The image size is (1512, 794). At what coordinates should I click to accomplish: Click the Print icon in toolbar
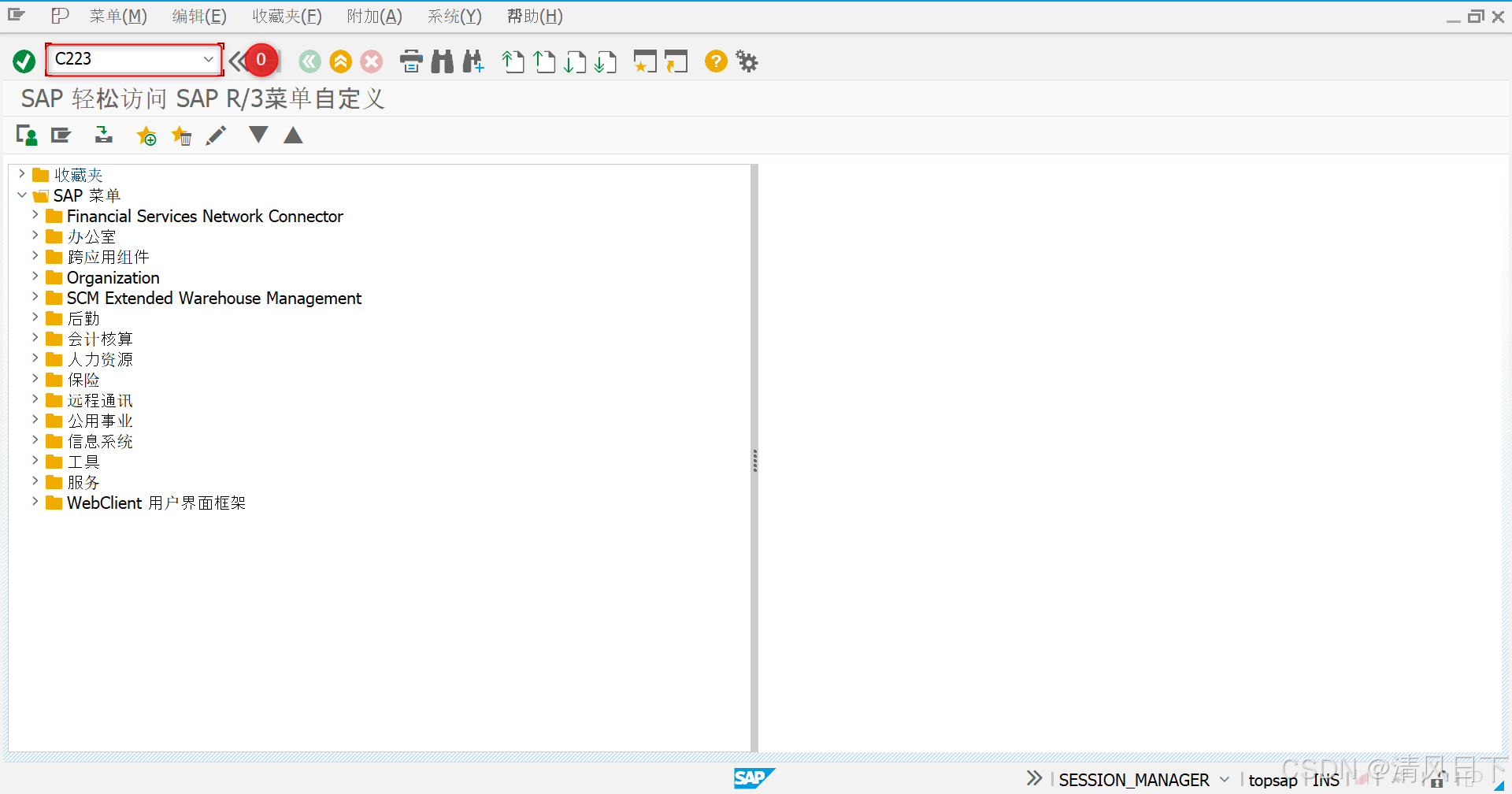point(411,61)
